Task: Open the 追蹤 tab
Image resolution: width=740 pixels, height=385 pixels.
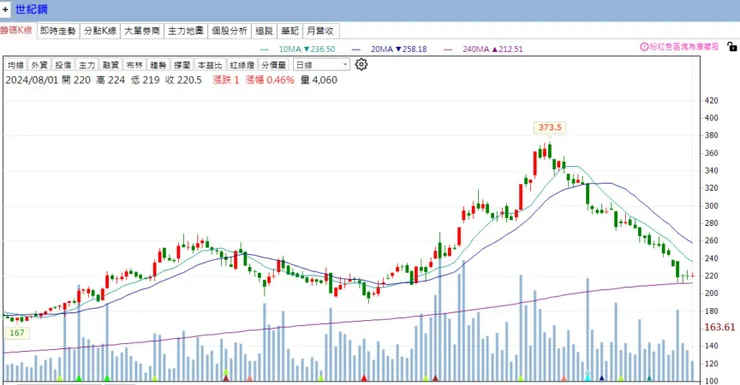Action: [264, 31]
